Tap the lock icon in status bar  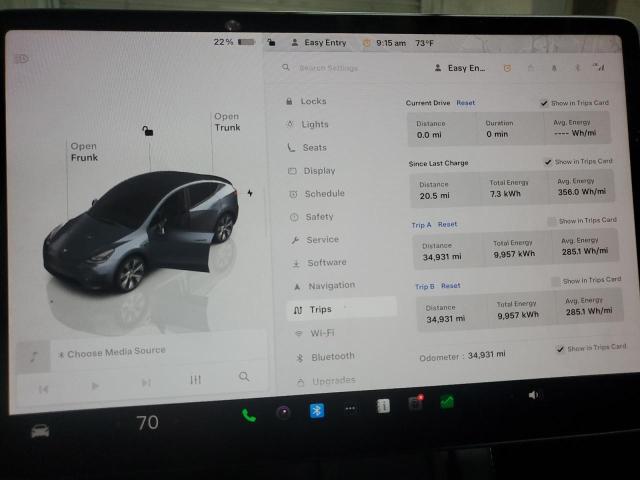click(271, 42)
